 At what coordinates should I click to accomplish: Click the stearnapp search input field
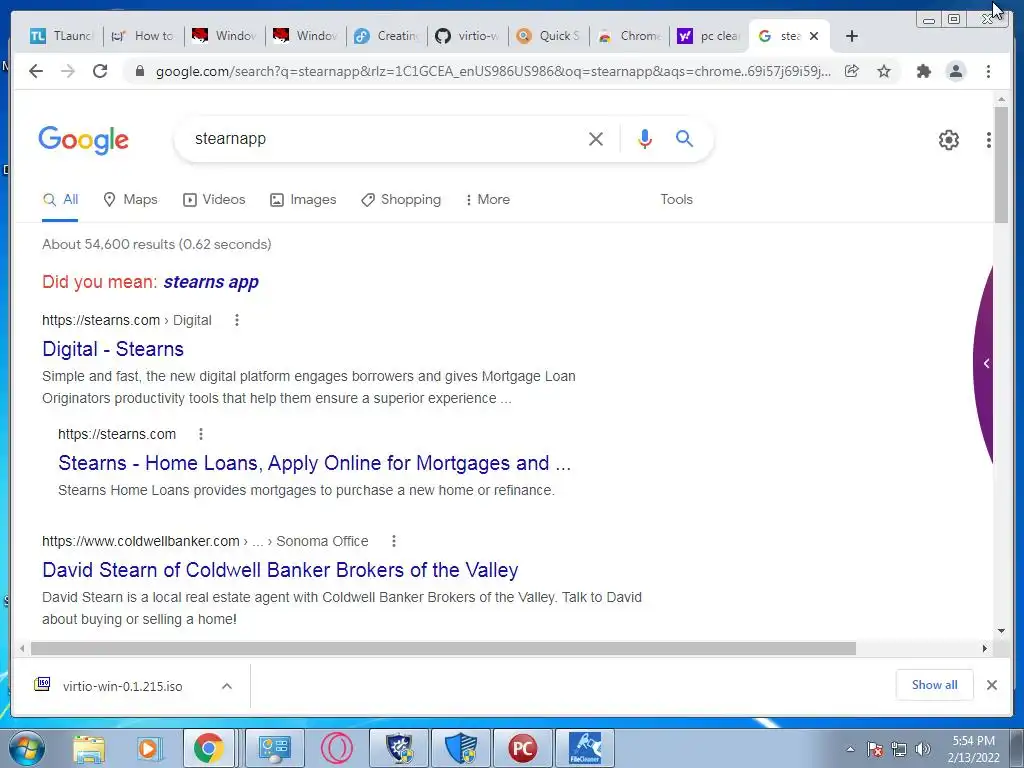pos(385,138)
